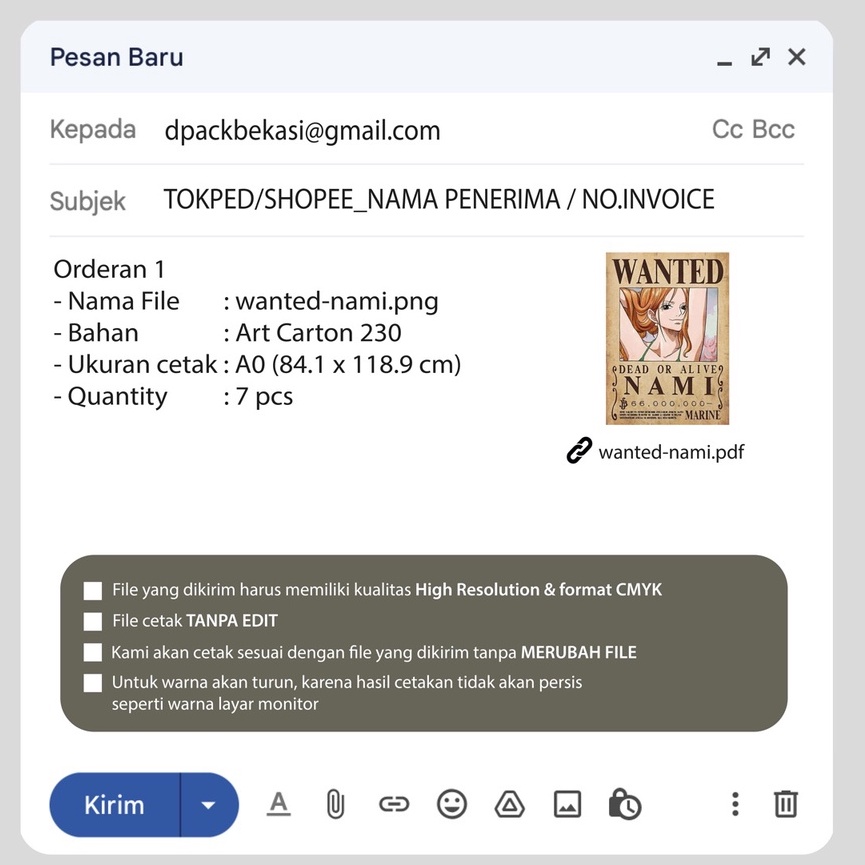This screenshot has width=865, height=865.
Task: Attach a file with the paperclip icon
Action: coord(335,804)
